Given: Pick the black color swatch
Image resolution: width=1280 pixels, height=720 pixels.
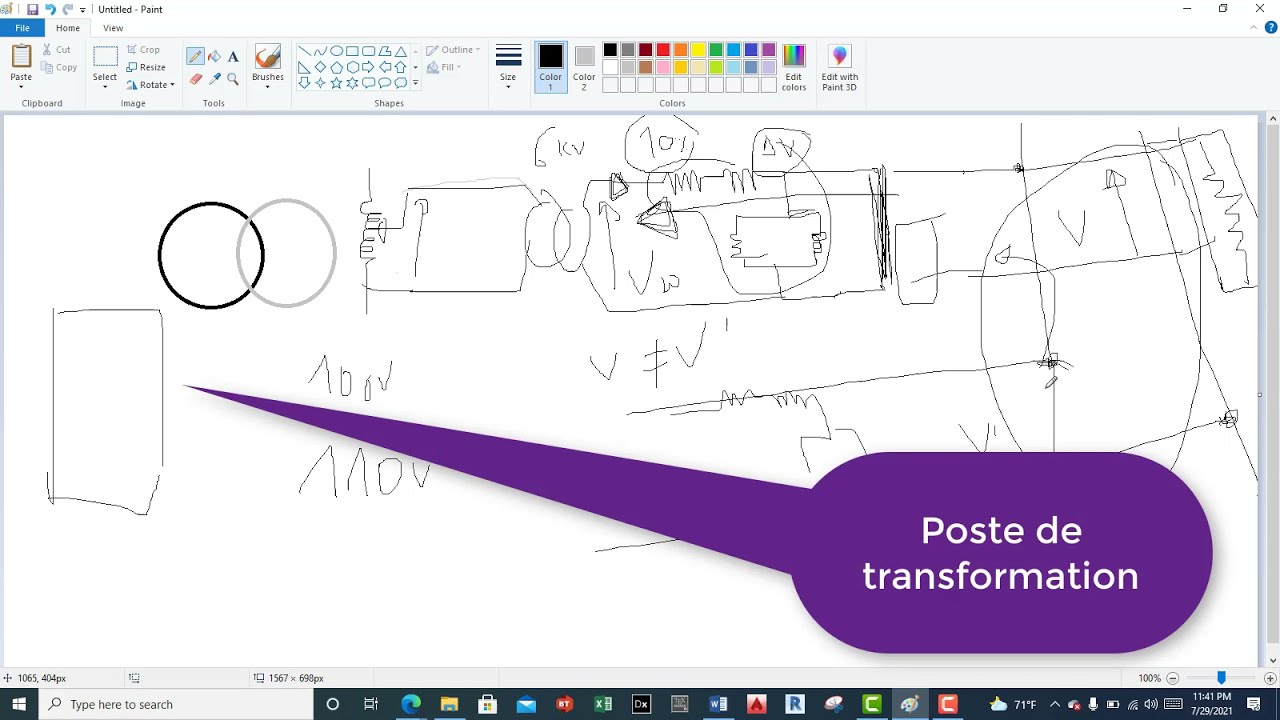Looking at the screenshot, I should pyautogui.click(x=610, y=50).
